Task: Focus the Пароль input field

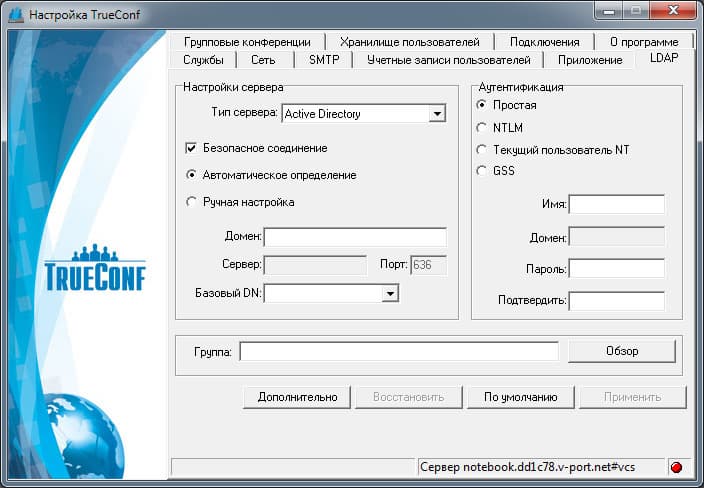Action: click(x=616, y=268)
